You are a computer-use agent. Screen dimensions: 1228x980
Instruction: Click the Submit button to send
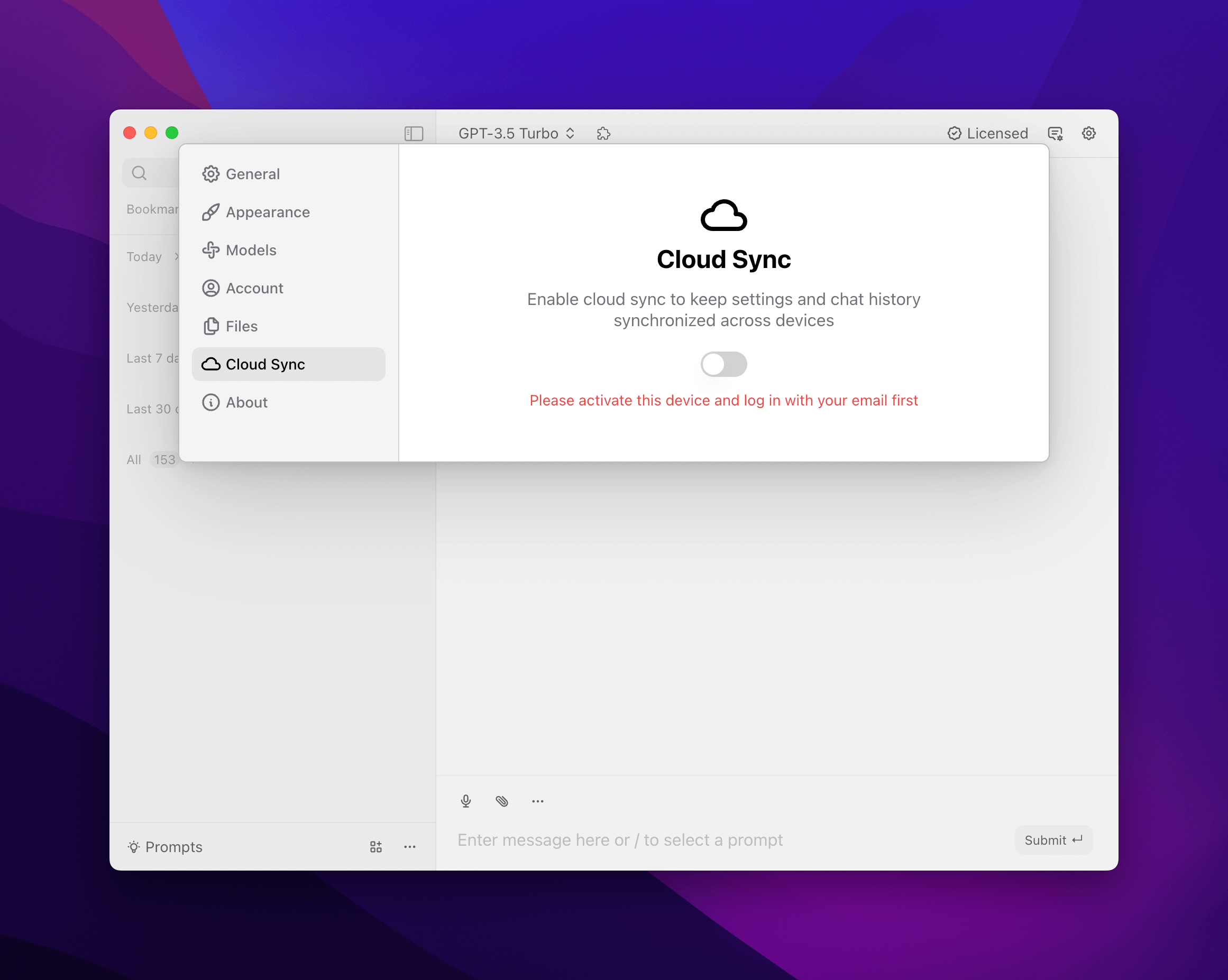[x=1053, y=839]
